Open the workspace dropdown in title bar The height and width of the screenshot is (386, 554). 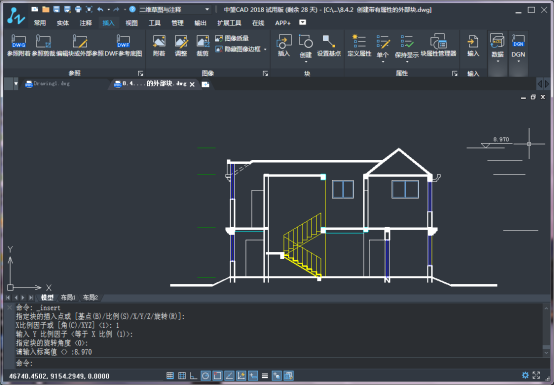click(x=207, y=10)
